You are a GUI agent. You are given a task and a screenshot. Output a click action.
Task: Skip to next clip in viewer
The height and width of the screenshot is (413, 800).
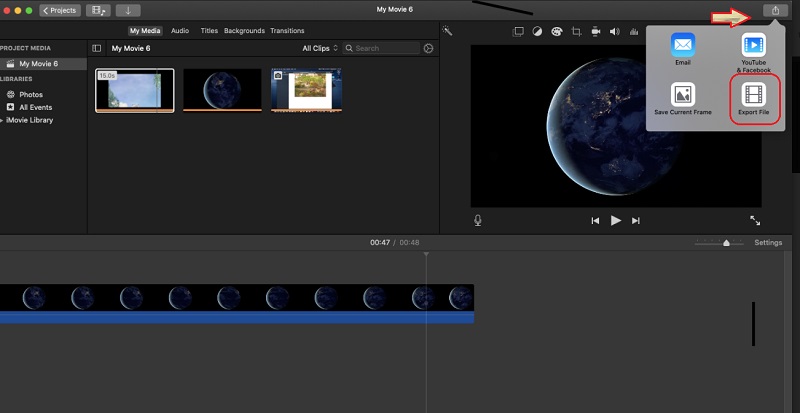636,221
